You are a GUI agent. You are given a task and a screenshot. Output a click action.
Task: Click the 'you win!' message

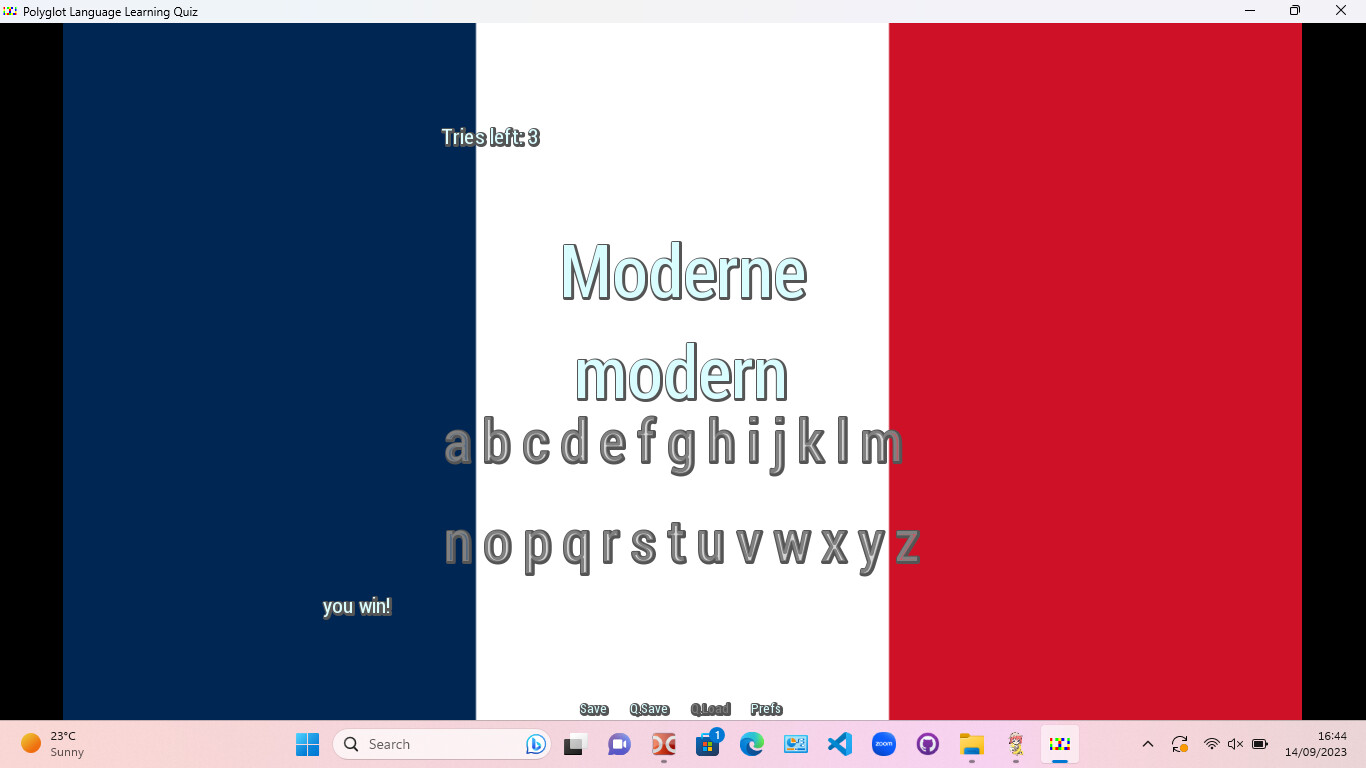pyautogui.click(x=357, y=606)
